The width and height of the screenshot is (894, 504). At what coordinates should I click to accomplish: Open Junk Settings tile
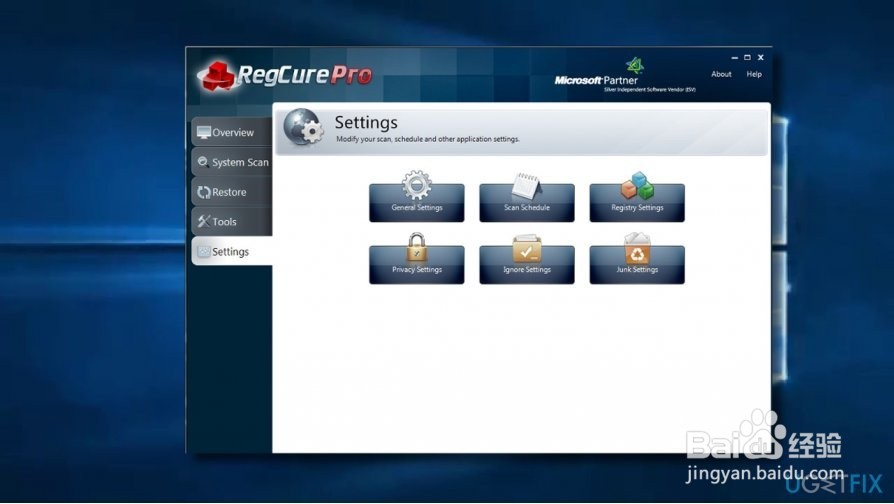637,264
